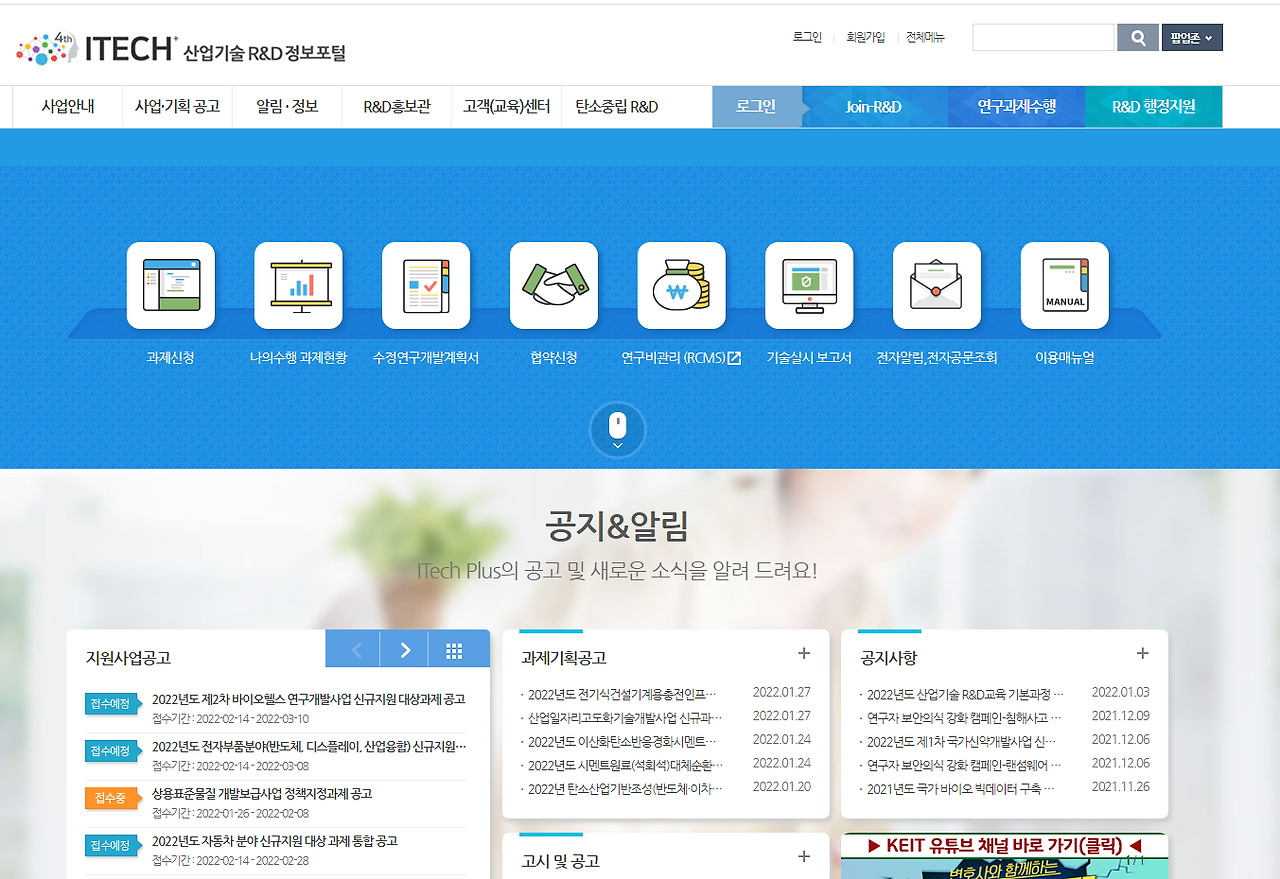Screen dimensions: 1280x879
Task: Select the 기술실시 보고서 monitor icon
Action: [x=809, y=285]
